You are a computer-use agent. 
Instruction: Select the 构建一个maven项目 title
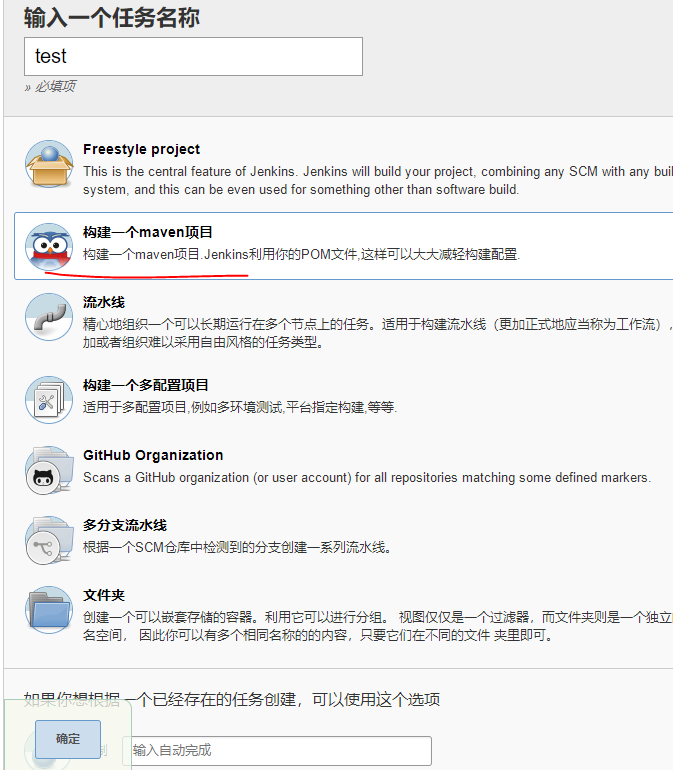click(x=148, y=232)
